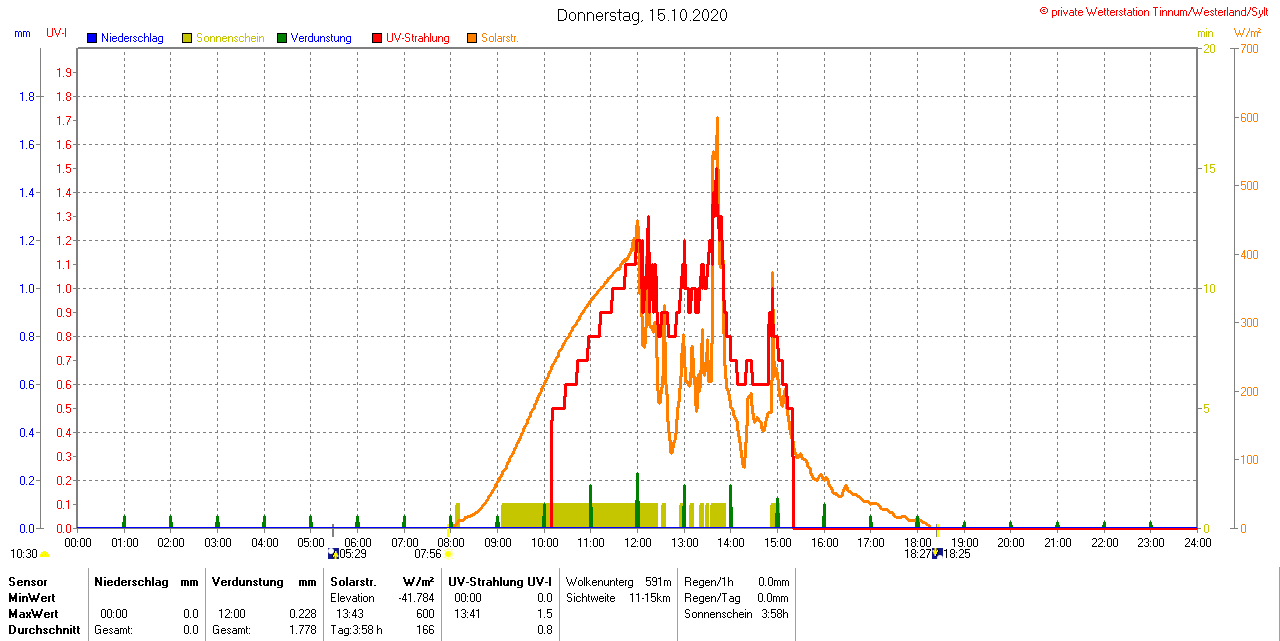The image size is (1280, 641).
Task: Click the blue Niederschlag legend swatch
Action: 92,38
